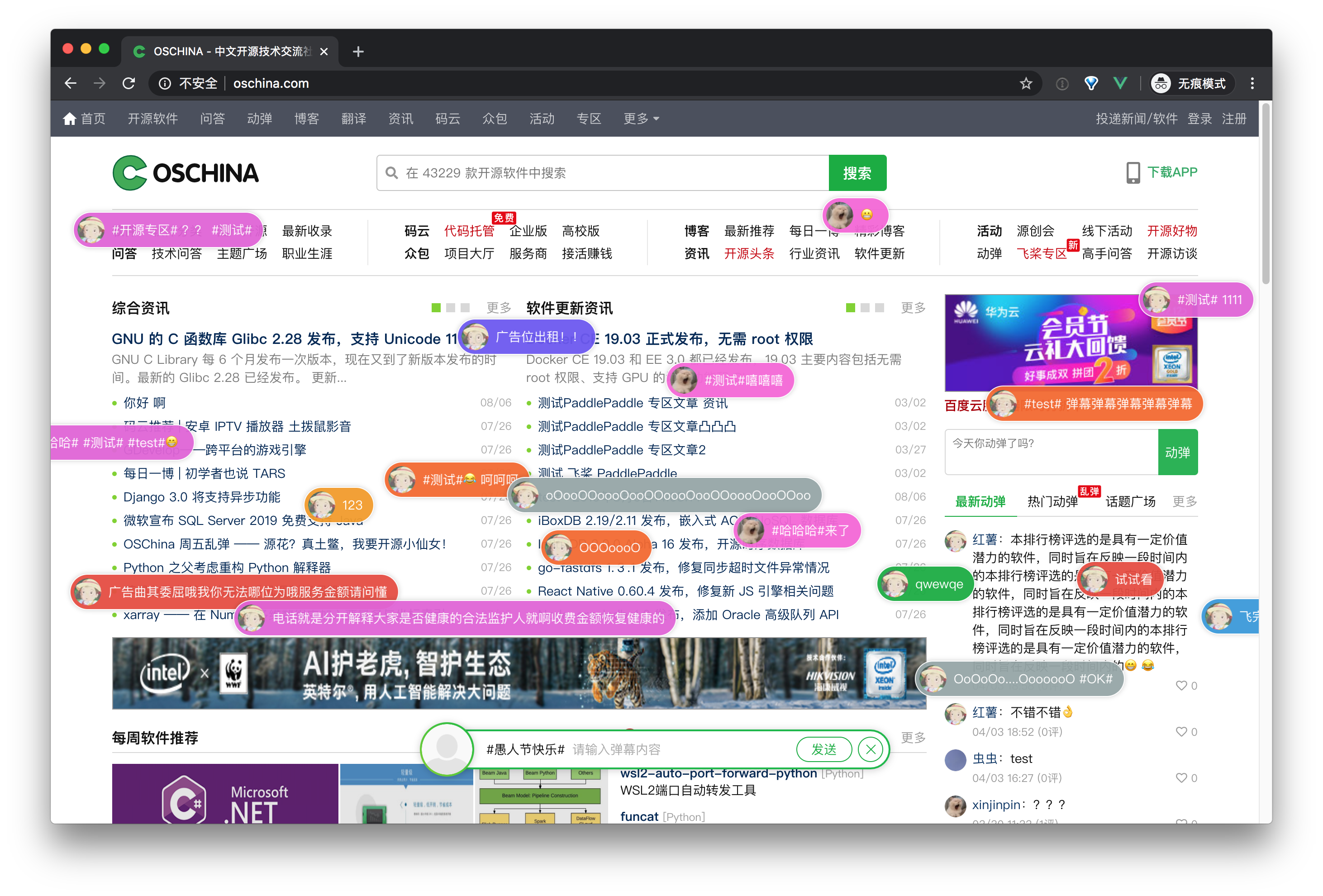Viewport: 1323px width, 896px height.
Task: Click the bookmark star in the address bar
Action: 1026,83
